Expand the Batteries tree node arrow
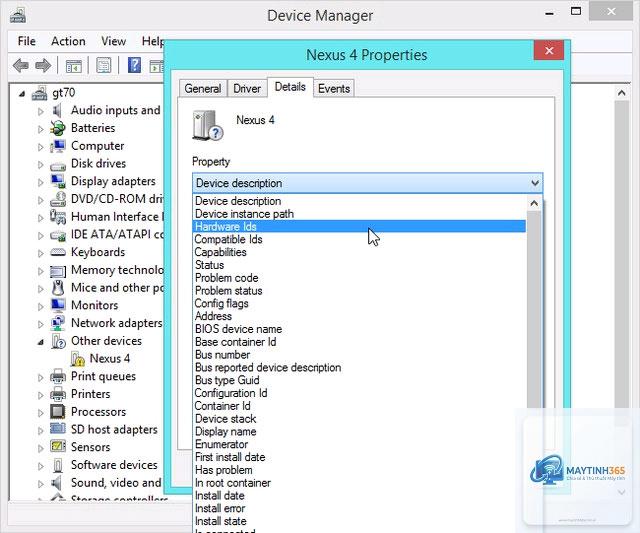The height and width of the screenshot is (533, 640). (40, 129)
